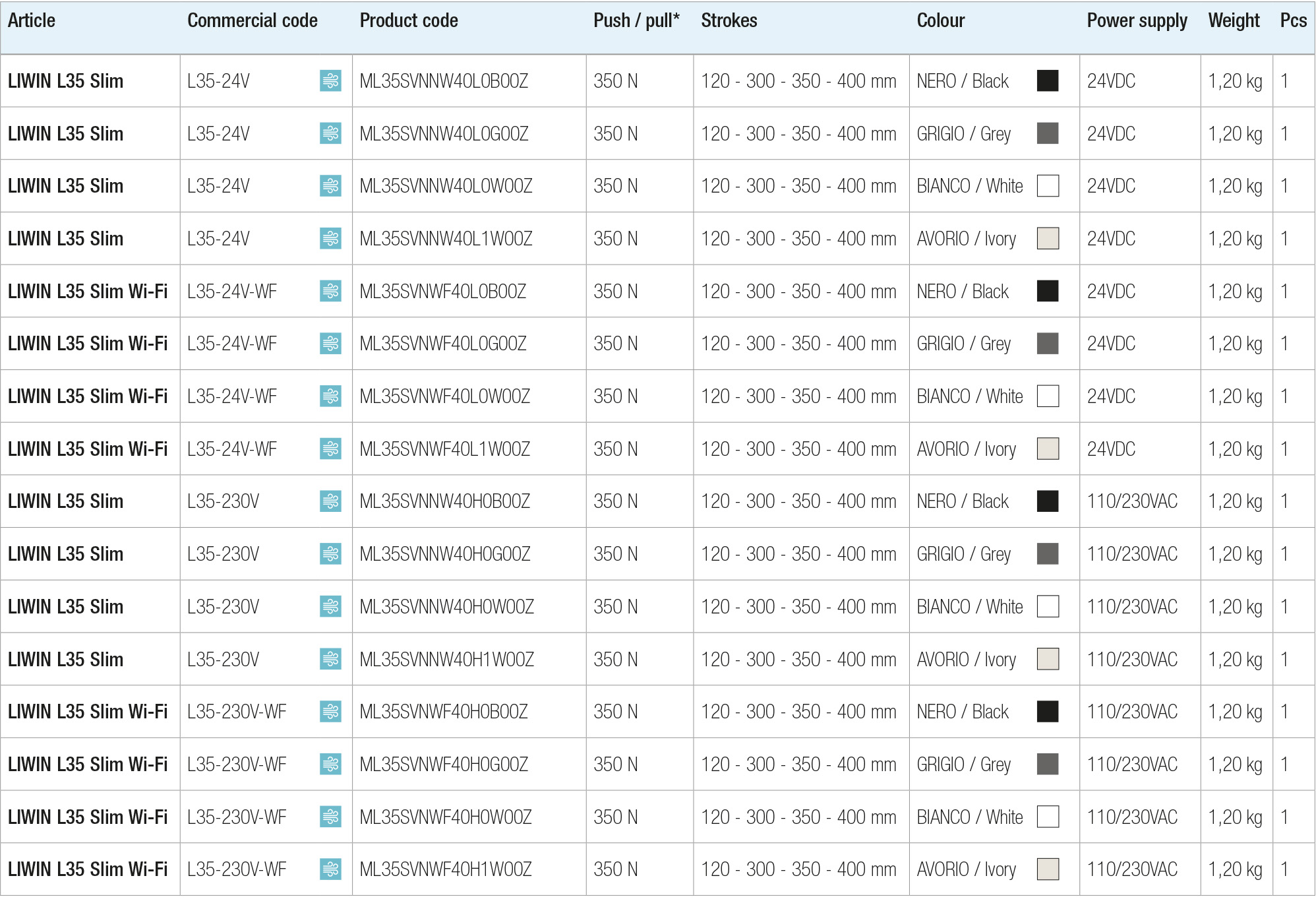Select product code ML35SVNWF40L1W00Z
The image size is (1316, 909).
[445, 449]
